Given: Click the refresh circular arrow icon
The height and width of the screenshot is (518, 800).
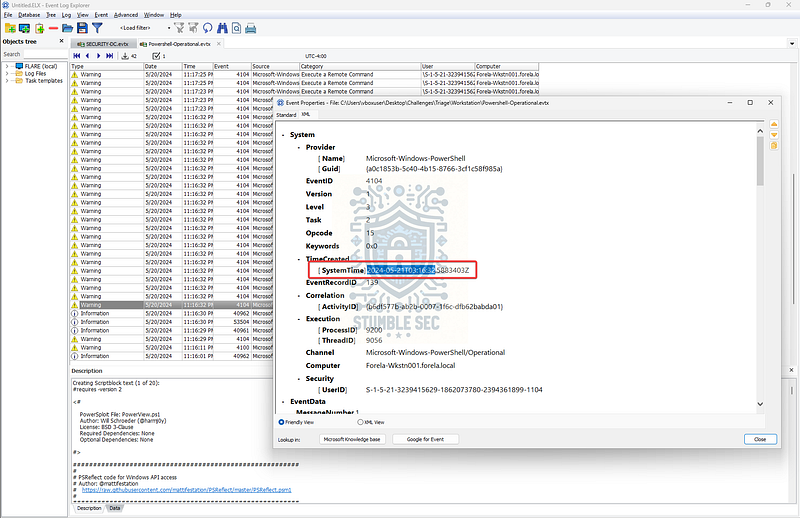Looking at the screenshot, I should point(207,28).
